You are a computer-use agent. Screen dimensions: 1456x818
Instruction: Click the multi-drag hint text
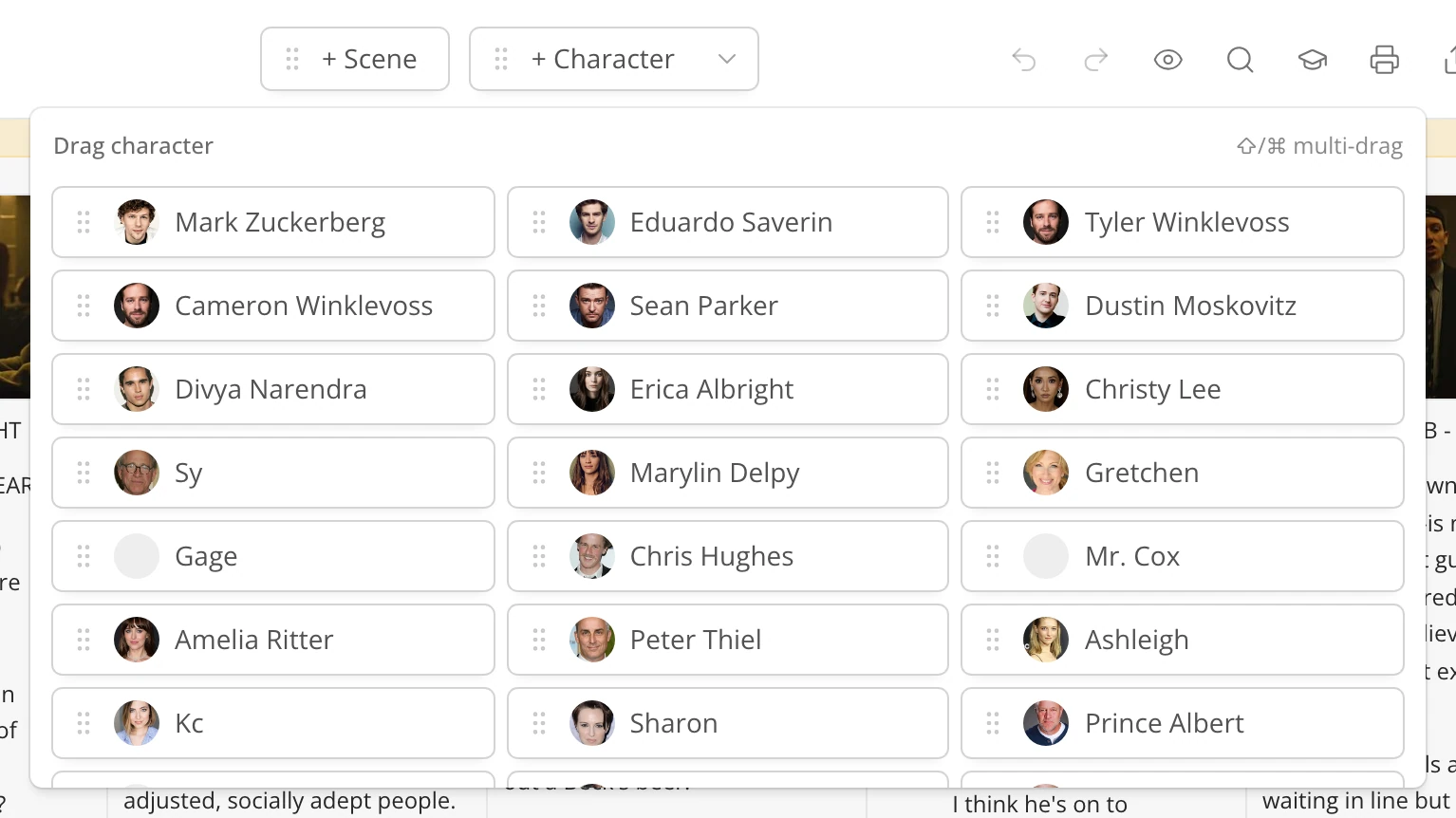1319,145
